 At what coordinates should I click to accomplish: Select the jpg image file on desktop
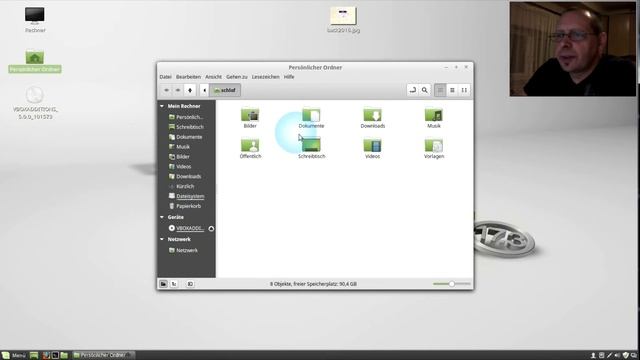coord(343,19)
